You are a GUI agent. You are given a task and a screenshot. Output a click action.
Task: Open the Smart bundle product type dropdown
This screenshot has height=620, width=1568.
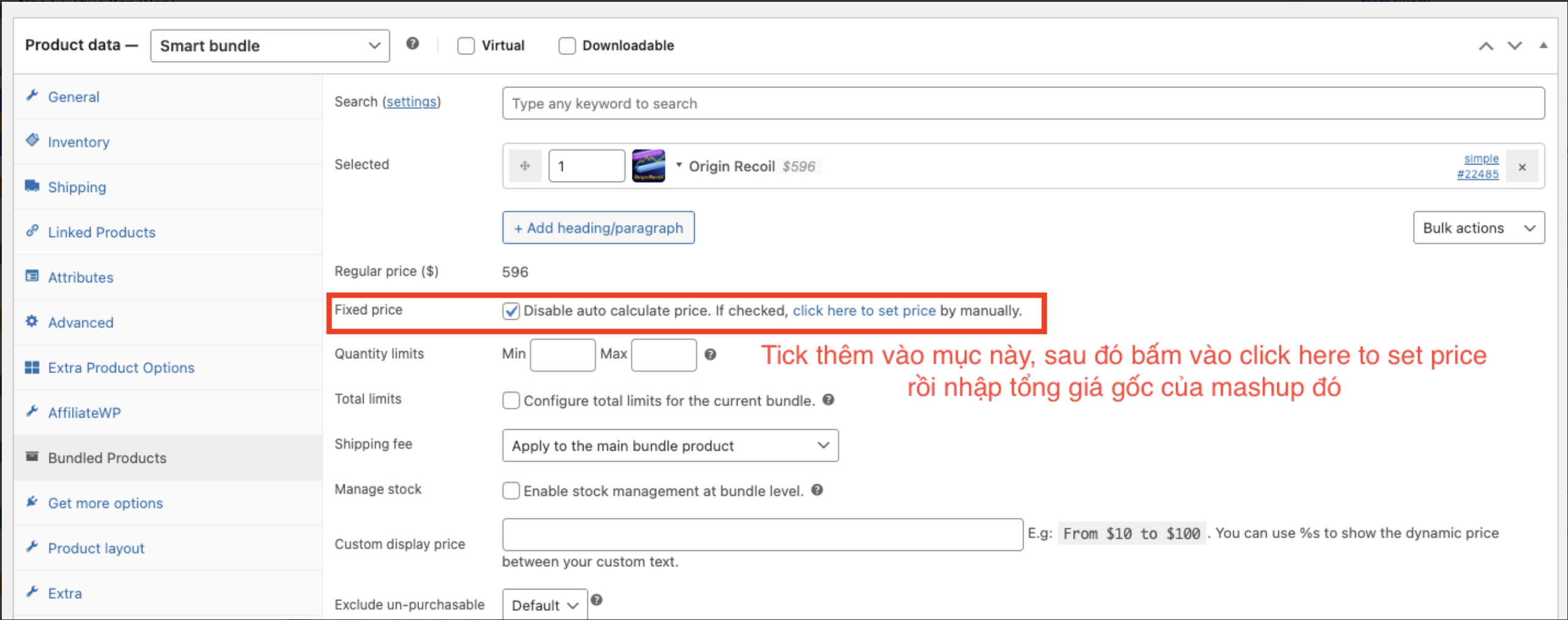point(269,46)
